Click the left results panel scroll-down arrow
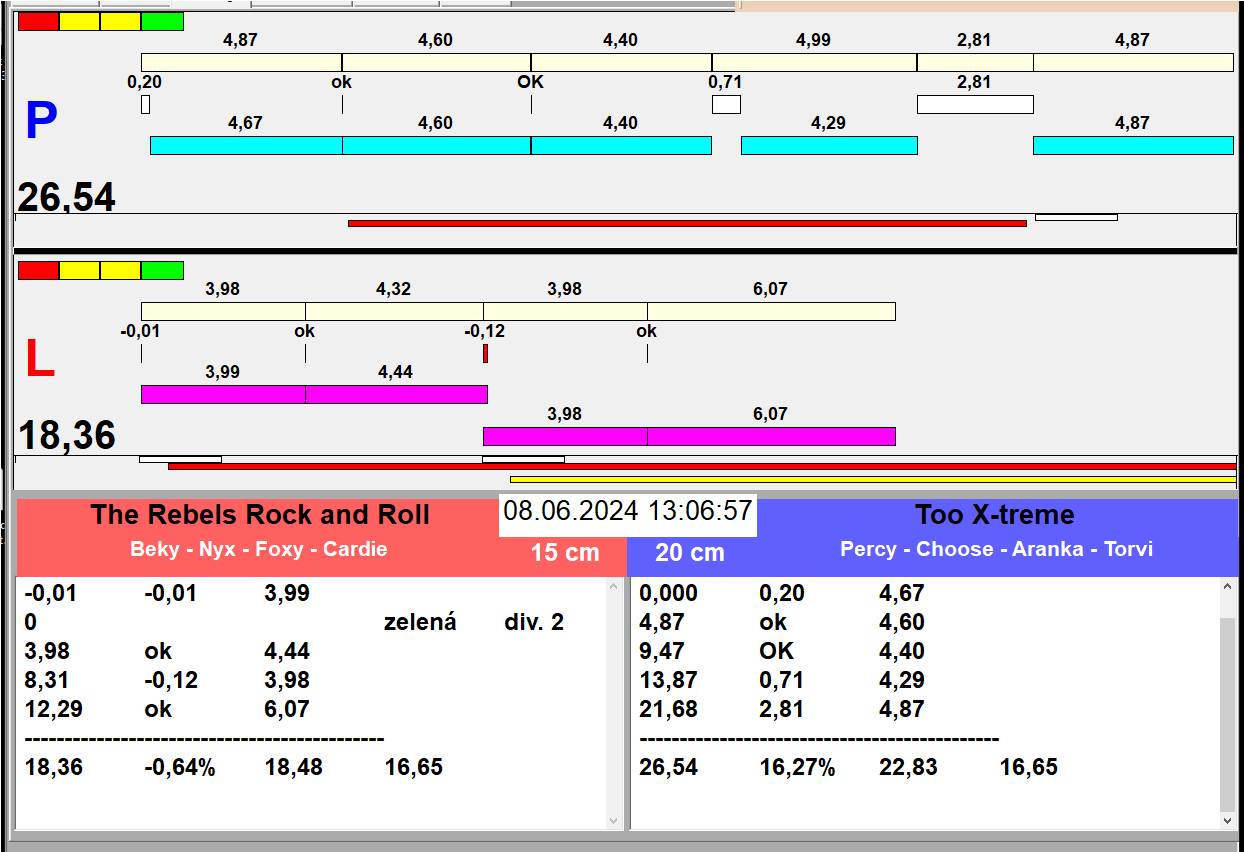 614,820
